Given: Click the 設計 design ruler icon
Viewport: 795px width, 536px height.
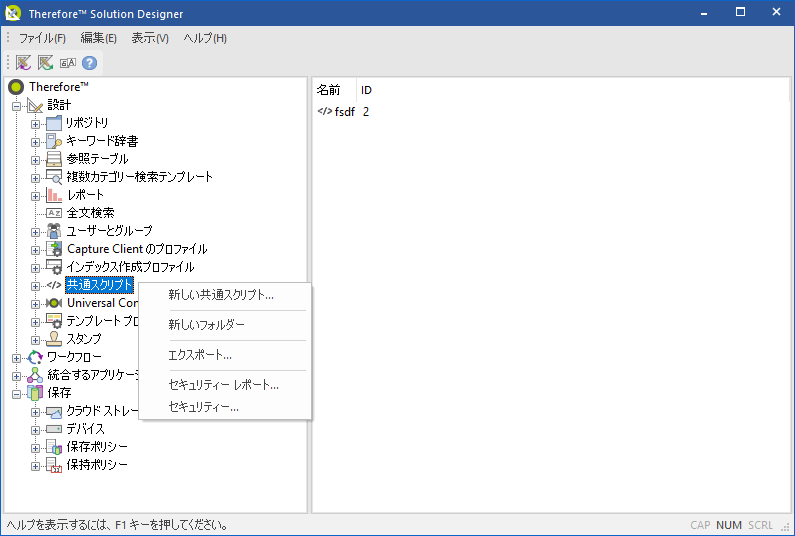Looking at the screenshot, I should tap(35, 105).
